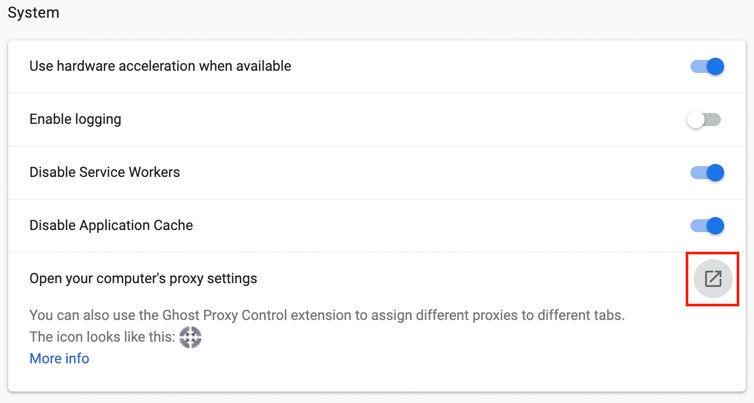Viewport: 754px width, 403px height.
Task: Click 'The icon looks like this:' text
Action: (101, 337)
